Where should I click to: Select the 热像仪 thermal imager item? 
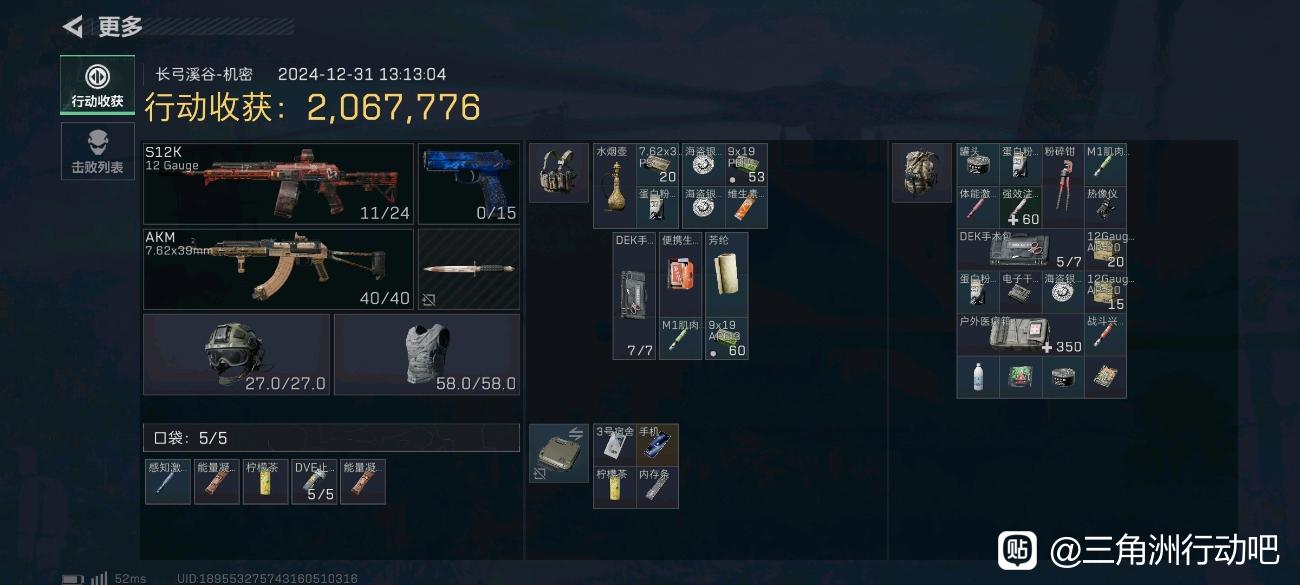tap(1105, 207)
